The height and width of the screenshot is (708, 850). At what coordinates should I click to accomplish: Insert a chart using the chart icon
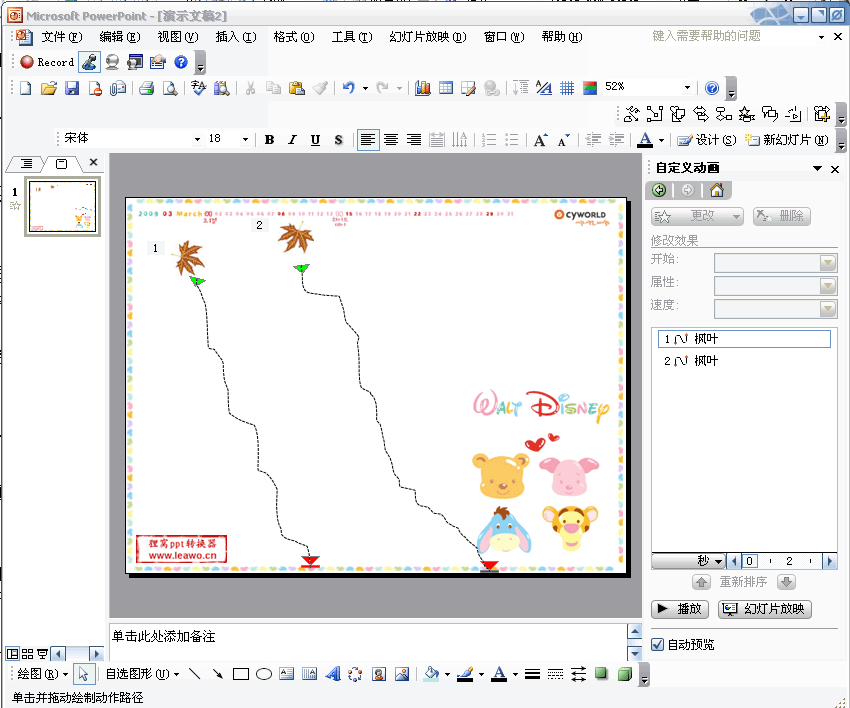(x=422, y=88)
